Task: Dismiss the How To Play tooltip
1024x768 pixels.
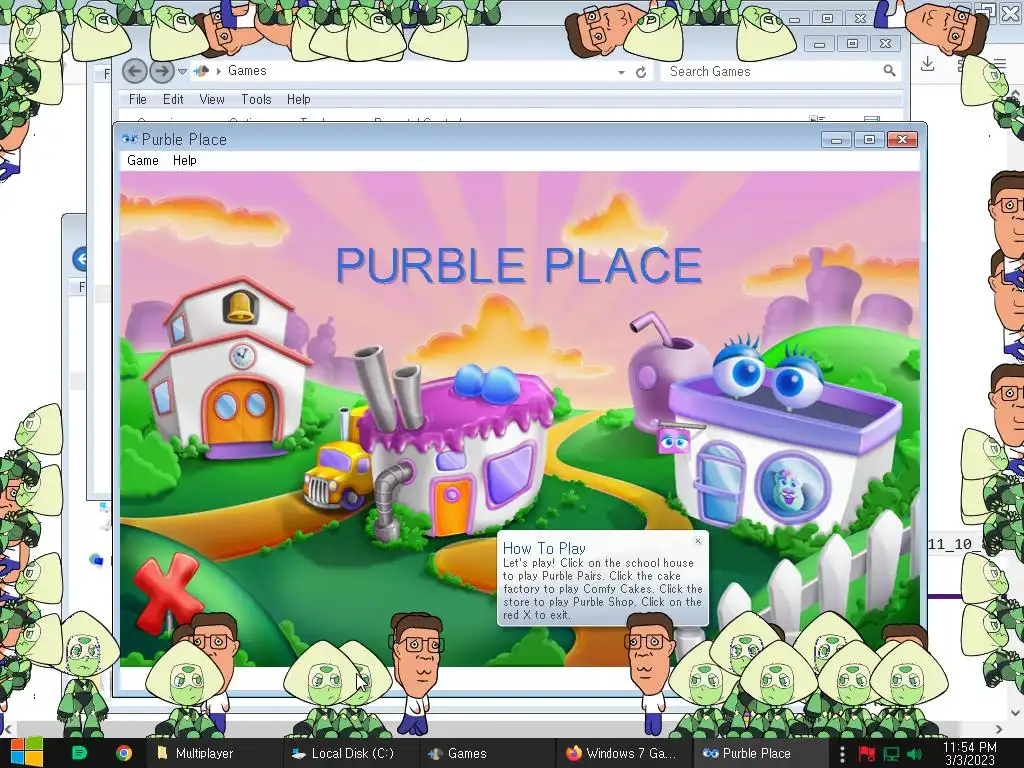Action: (698, 541)
